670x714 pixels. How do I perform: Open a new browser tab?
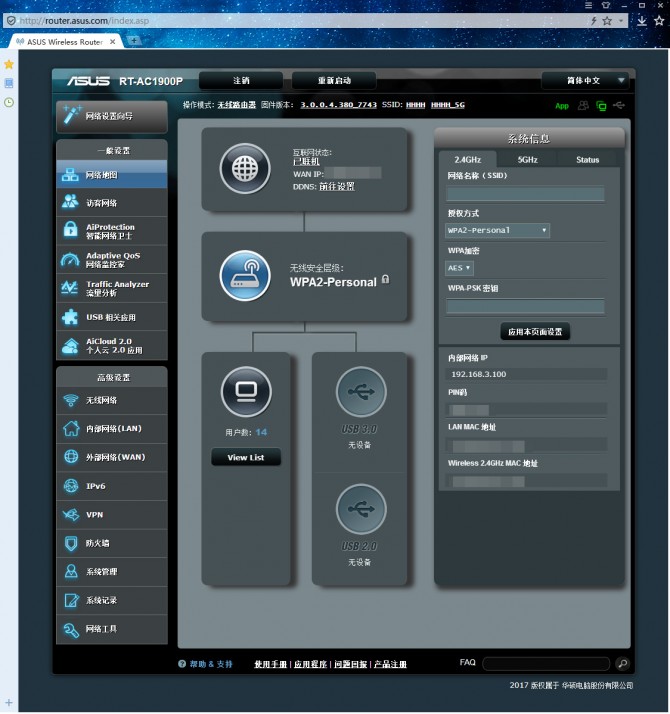click(x=134, y=41)
